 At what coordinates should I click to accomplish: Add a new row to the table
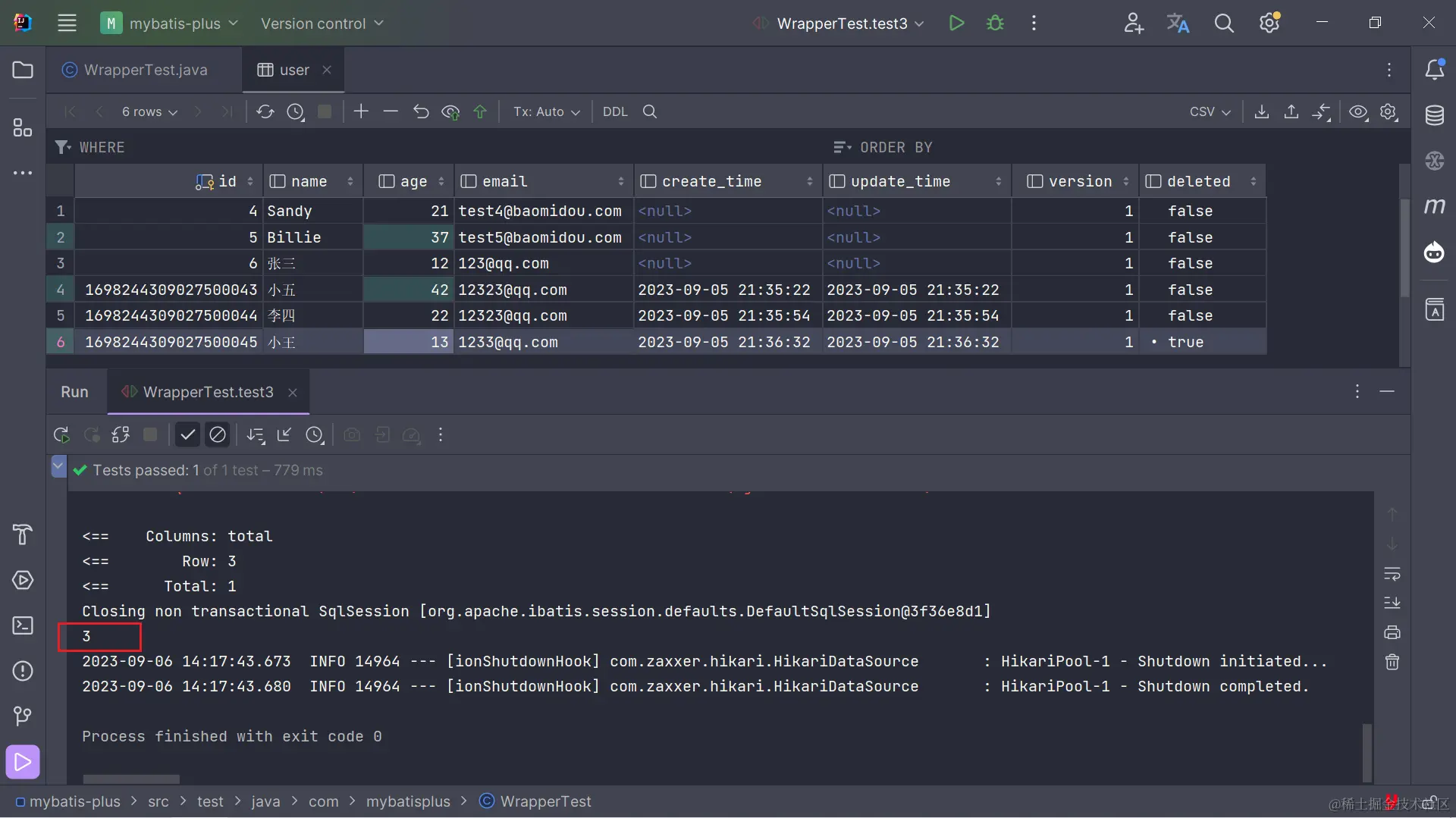coord(361,111)
